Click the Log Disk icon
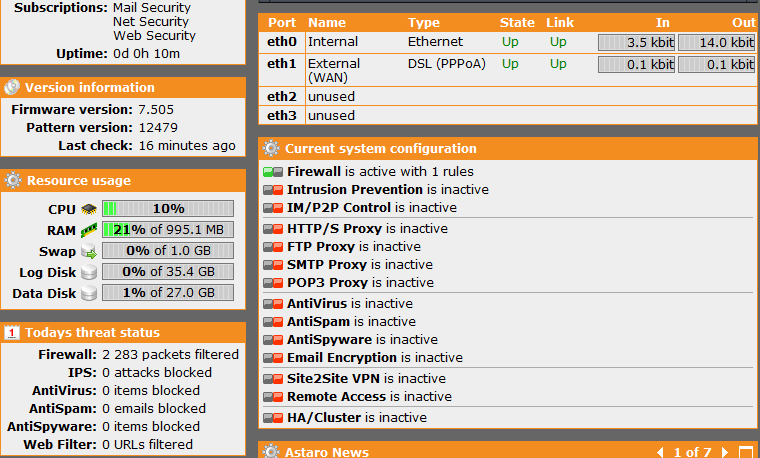Viewport: 760px width, 458px height. point(89,272)
